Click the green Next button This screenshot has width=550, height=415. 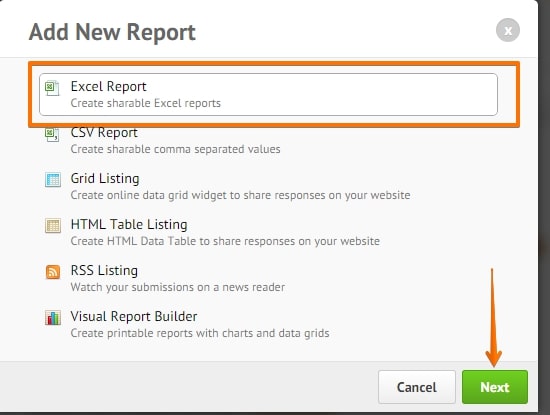(495, 387)
